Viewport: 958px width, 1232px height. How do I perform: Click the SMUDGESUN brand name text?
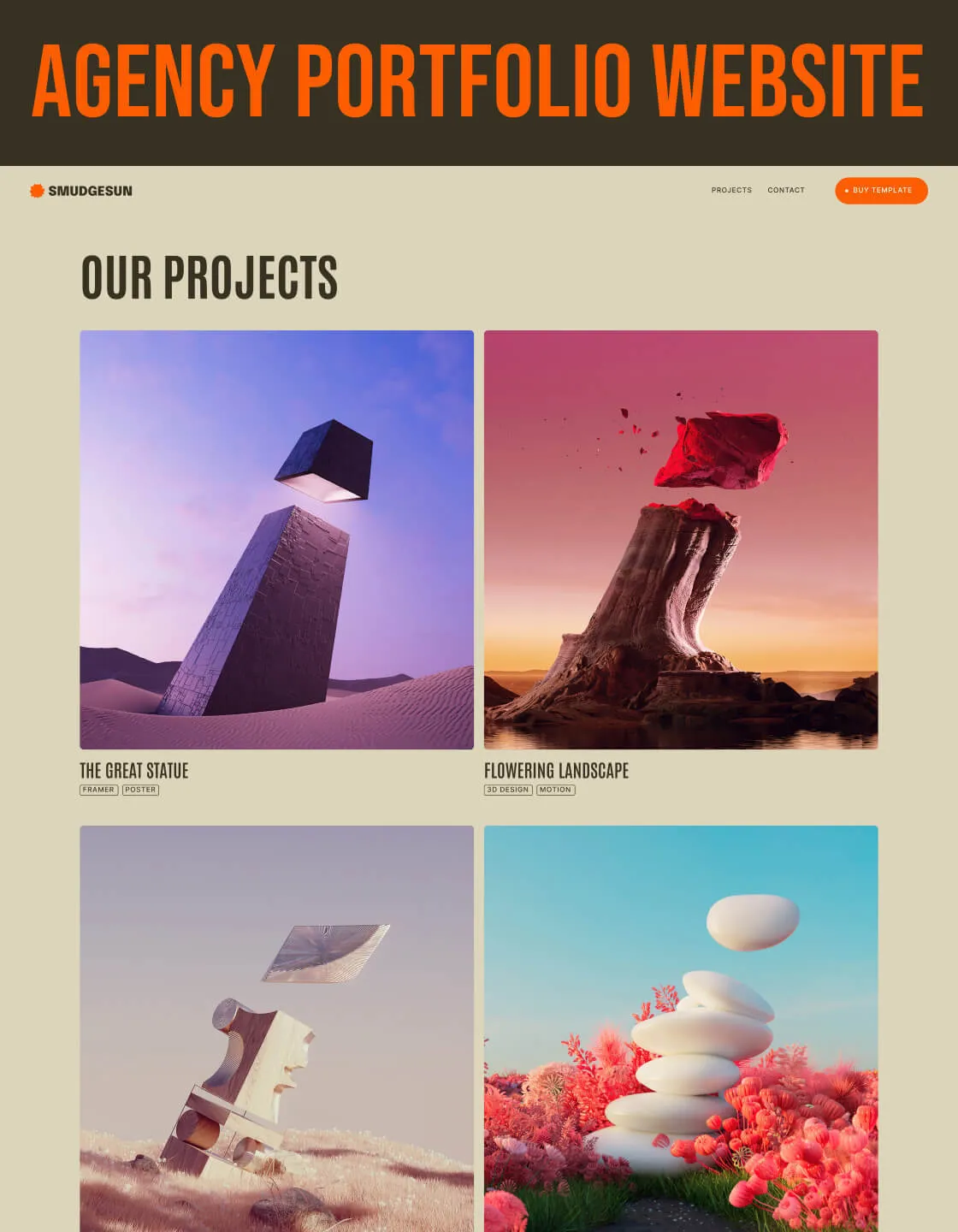point(90,191)
